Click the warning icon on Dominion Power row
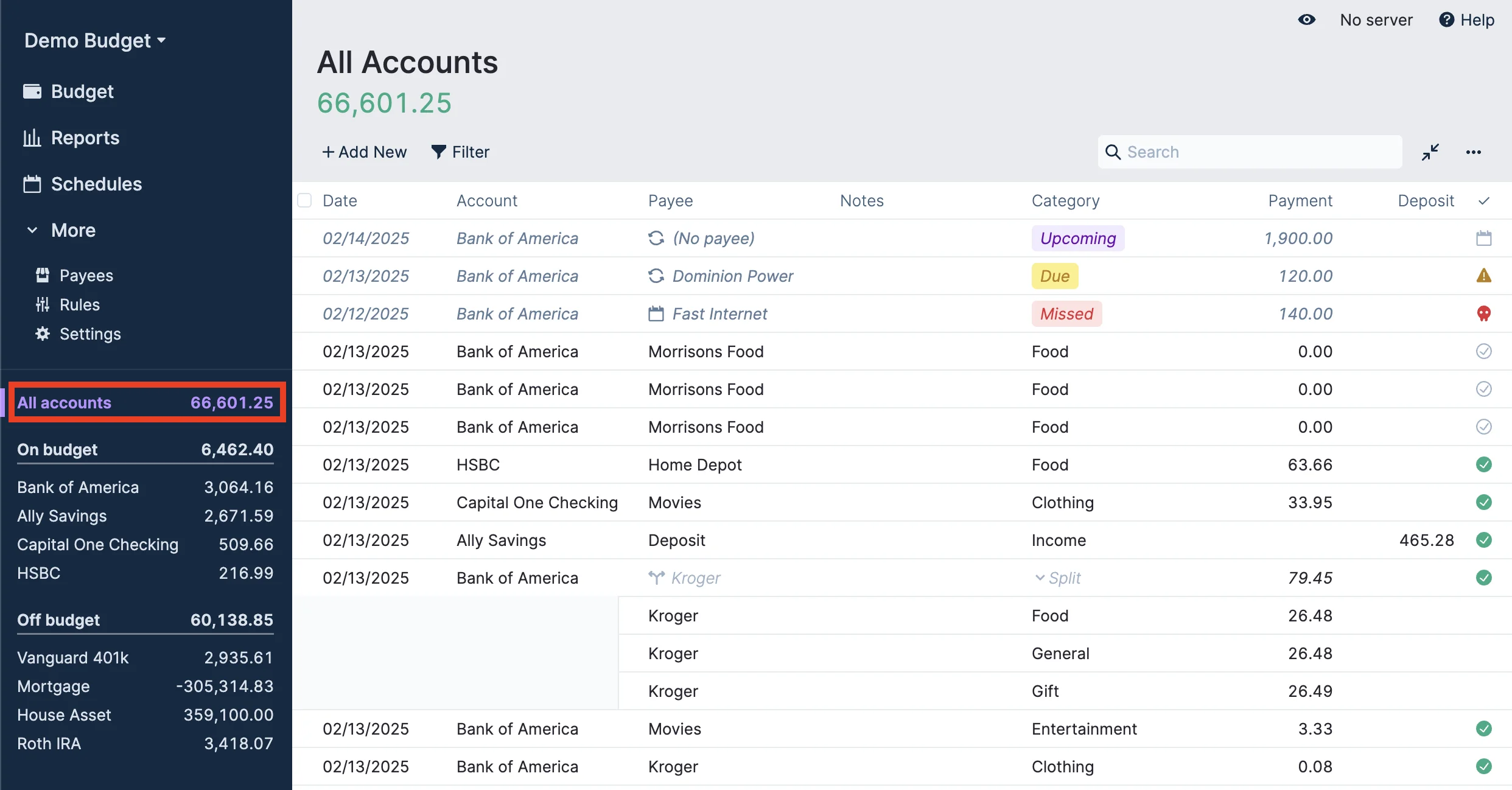Screen dimensions: 1512x790 tap(1483, 276)
